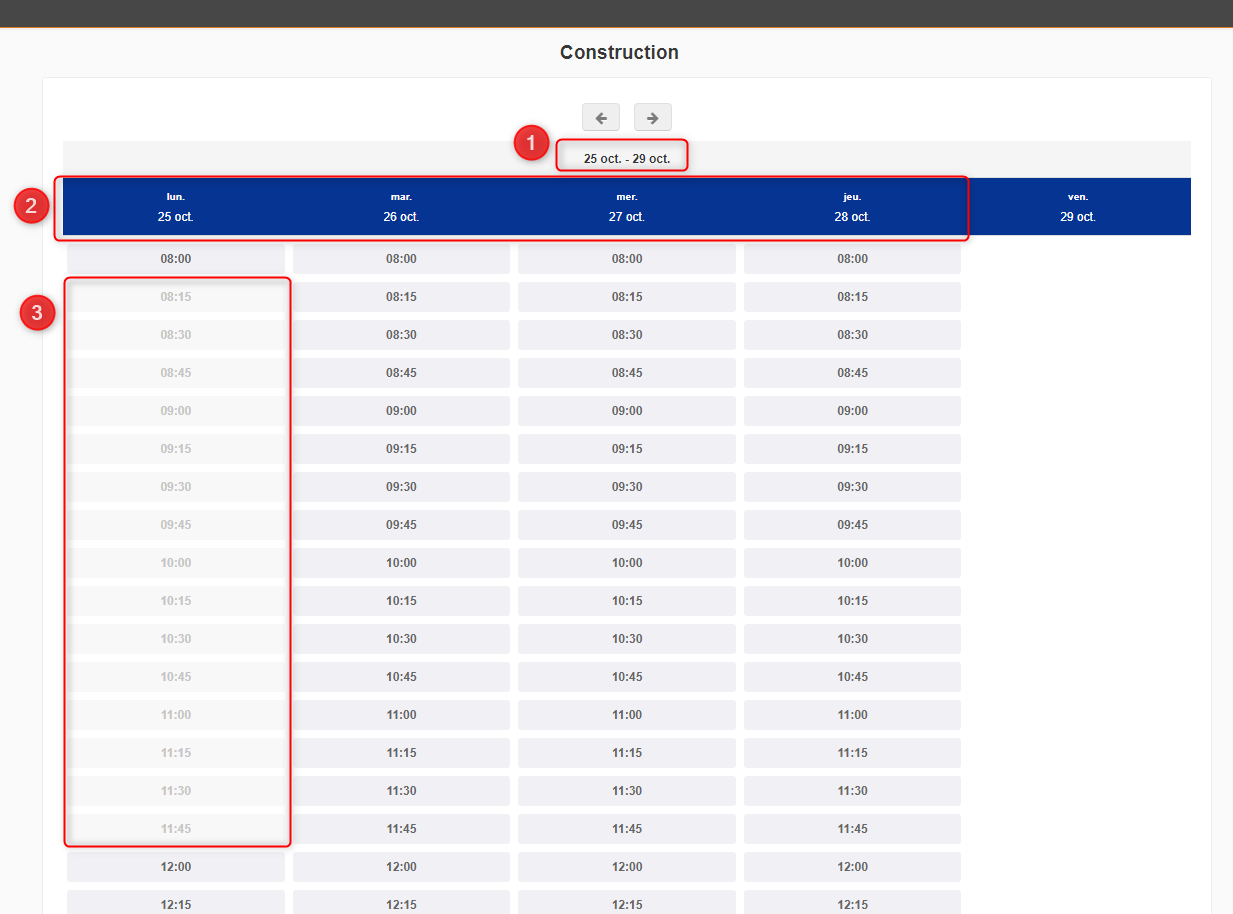Select the lundi 25 oct. column header
Viewport: 1233px width, 914px height.
[176, 207]
